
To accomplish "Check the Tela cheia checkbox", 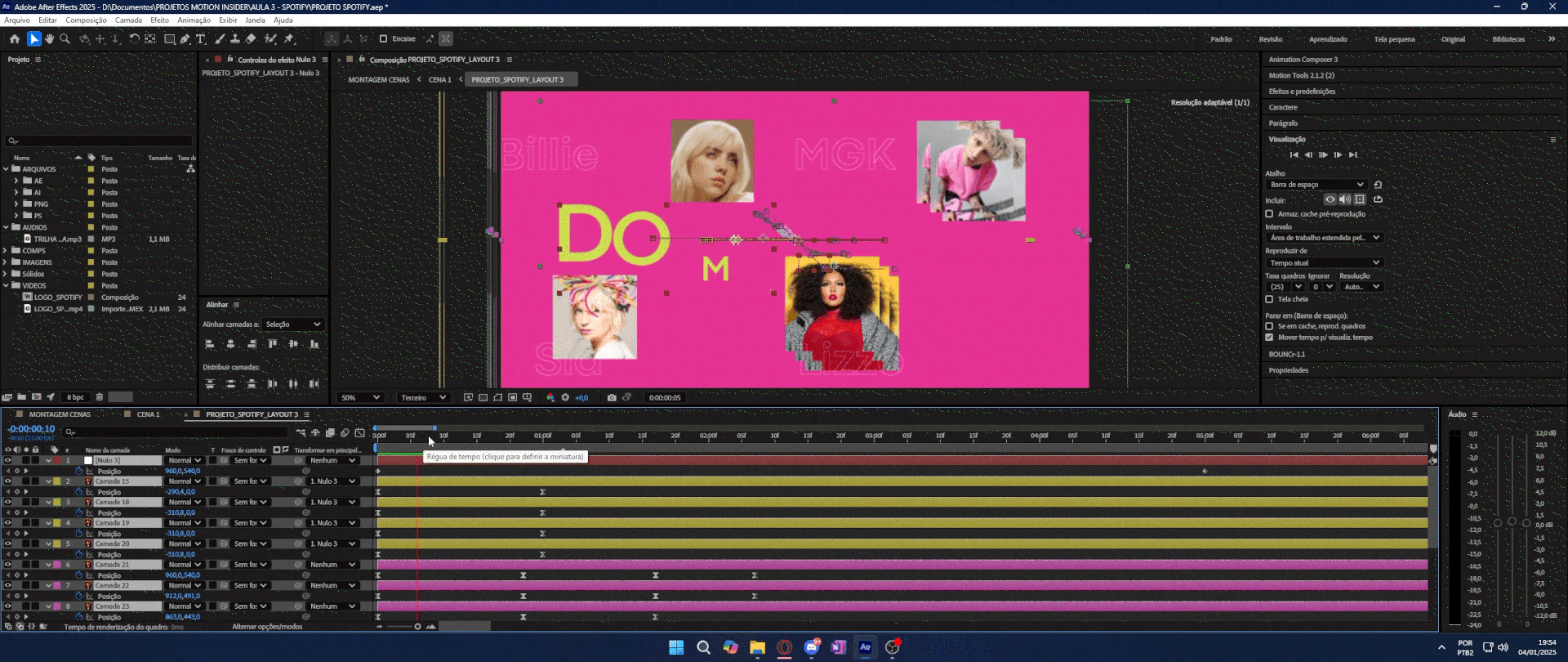I will [x=1269, y=299].
